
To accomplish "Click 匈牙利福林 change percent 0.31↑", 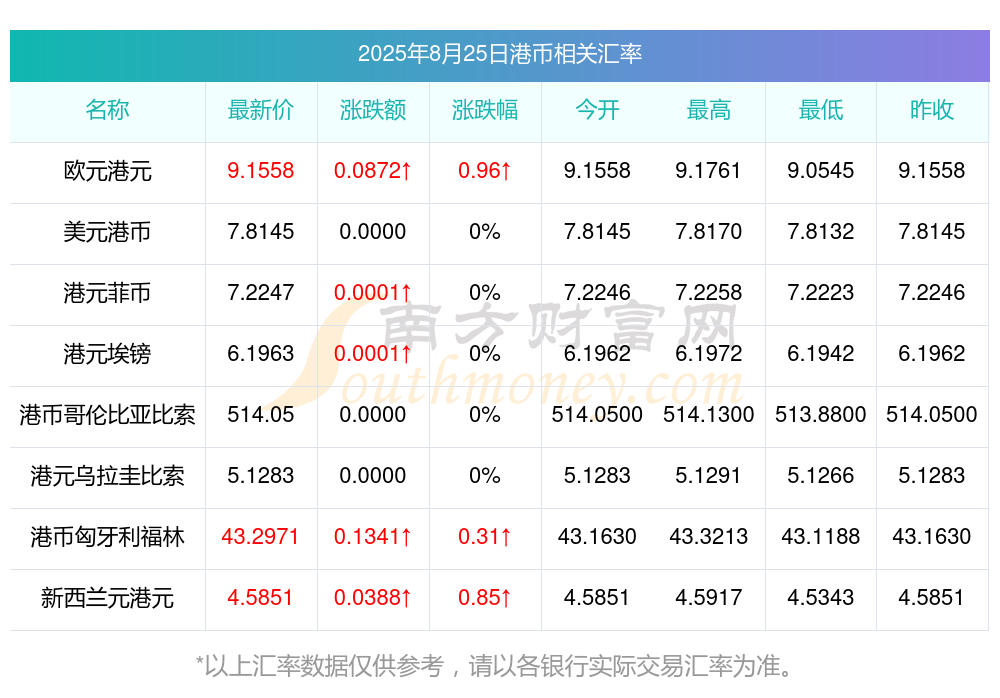I will click(485, 536).
